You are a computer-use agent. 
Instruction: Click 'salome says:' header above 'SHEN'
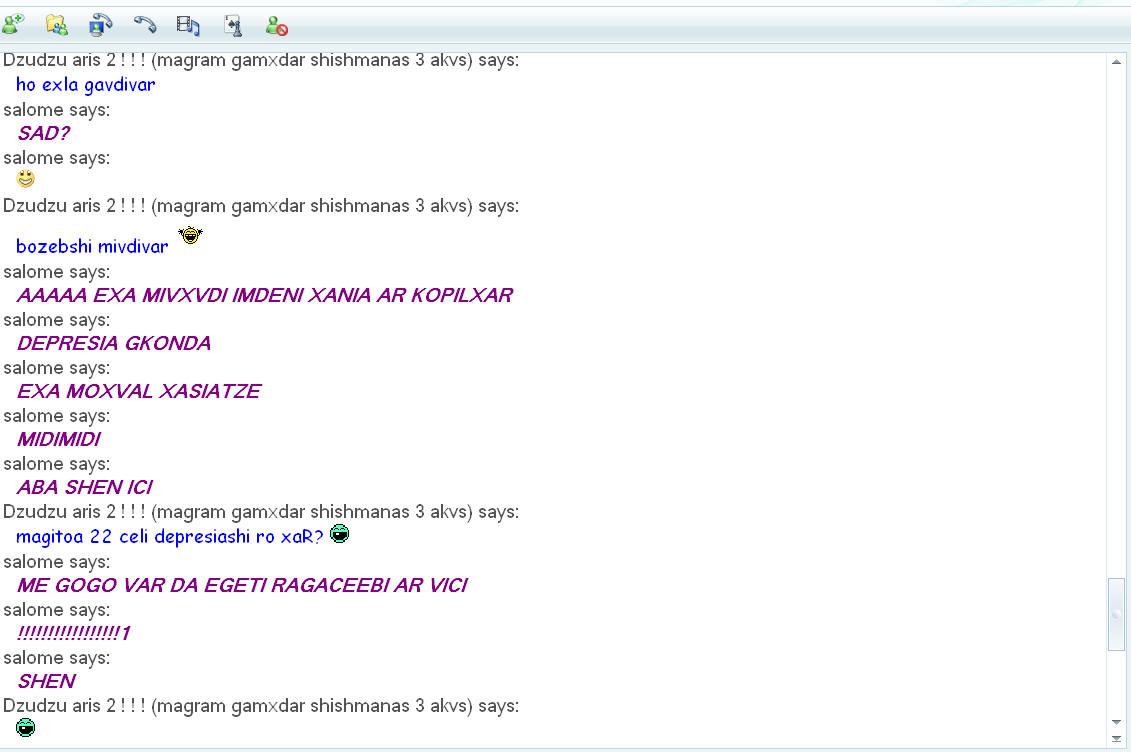tap(56, 658)
